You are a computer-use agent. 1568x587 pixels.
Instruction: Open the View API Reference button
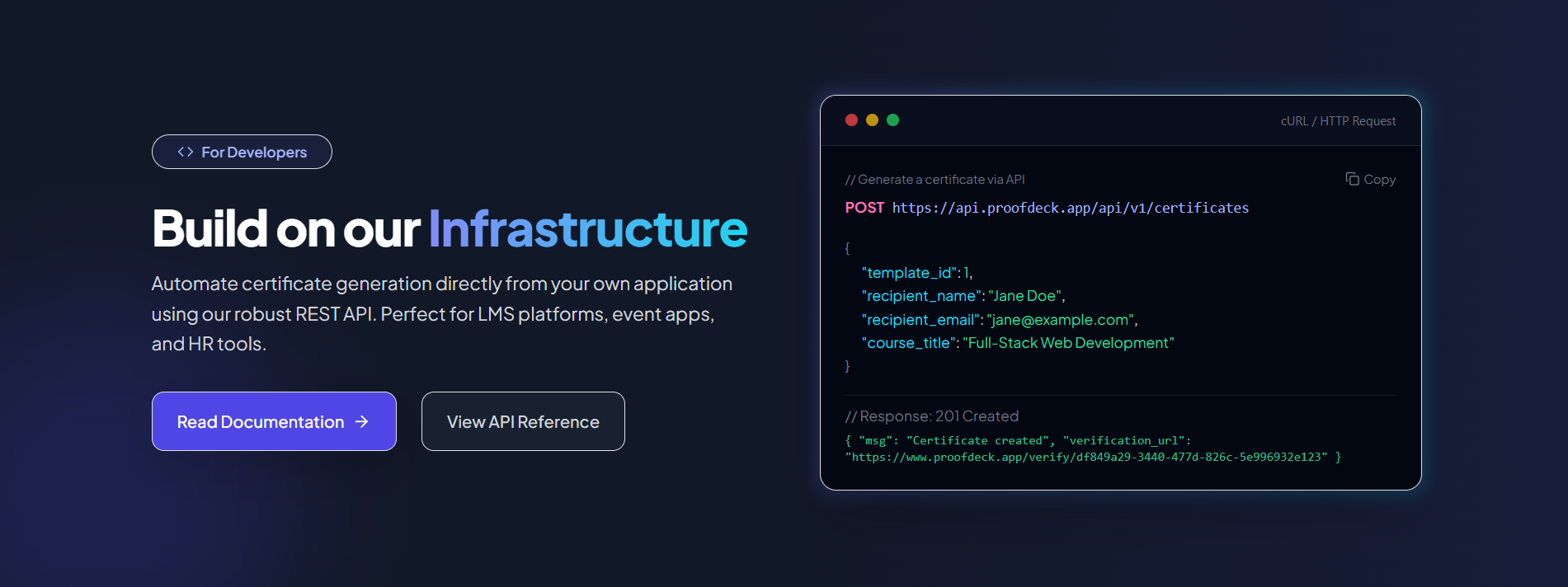point(523,421)
